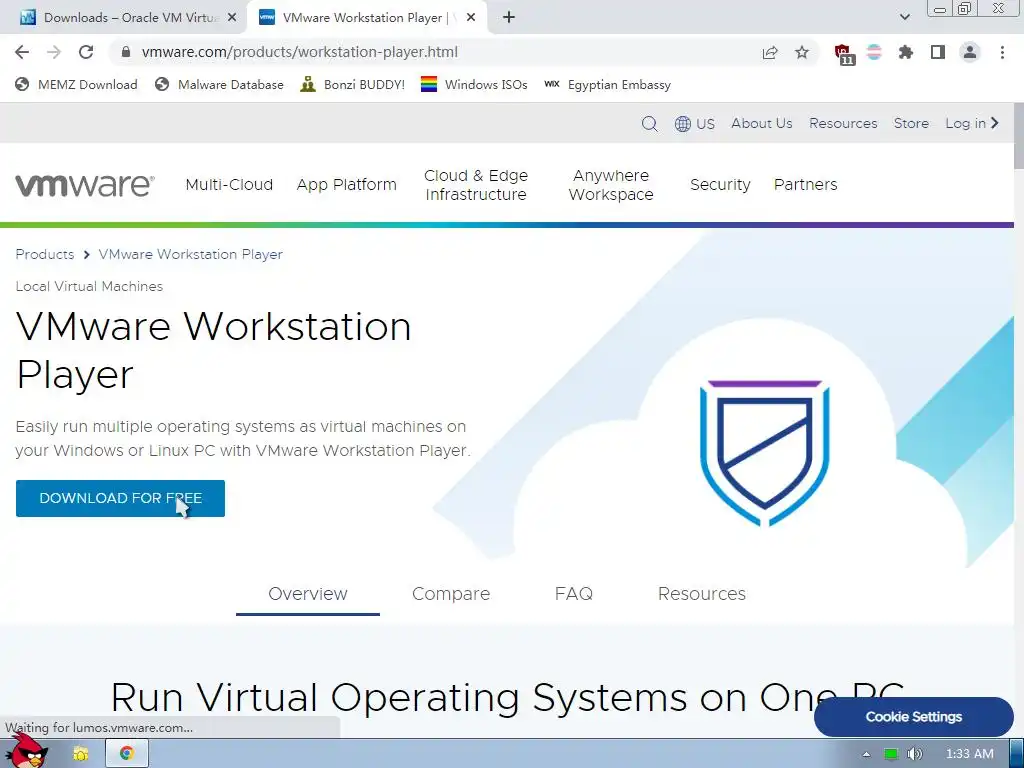Change region via the US globe selector
Image resolution: width=1024 pixels, height=768 pixels.
point(695,123)
